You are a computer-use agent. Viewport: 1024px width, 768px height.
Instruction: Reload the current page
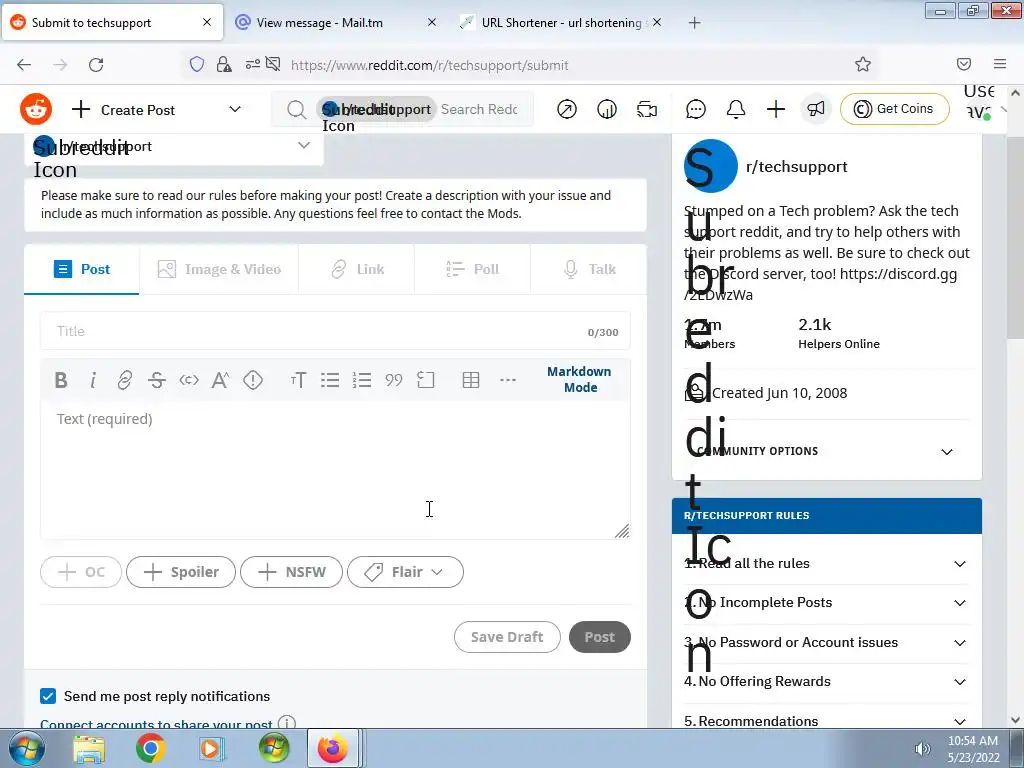coord(96,65)
